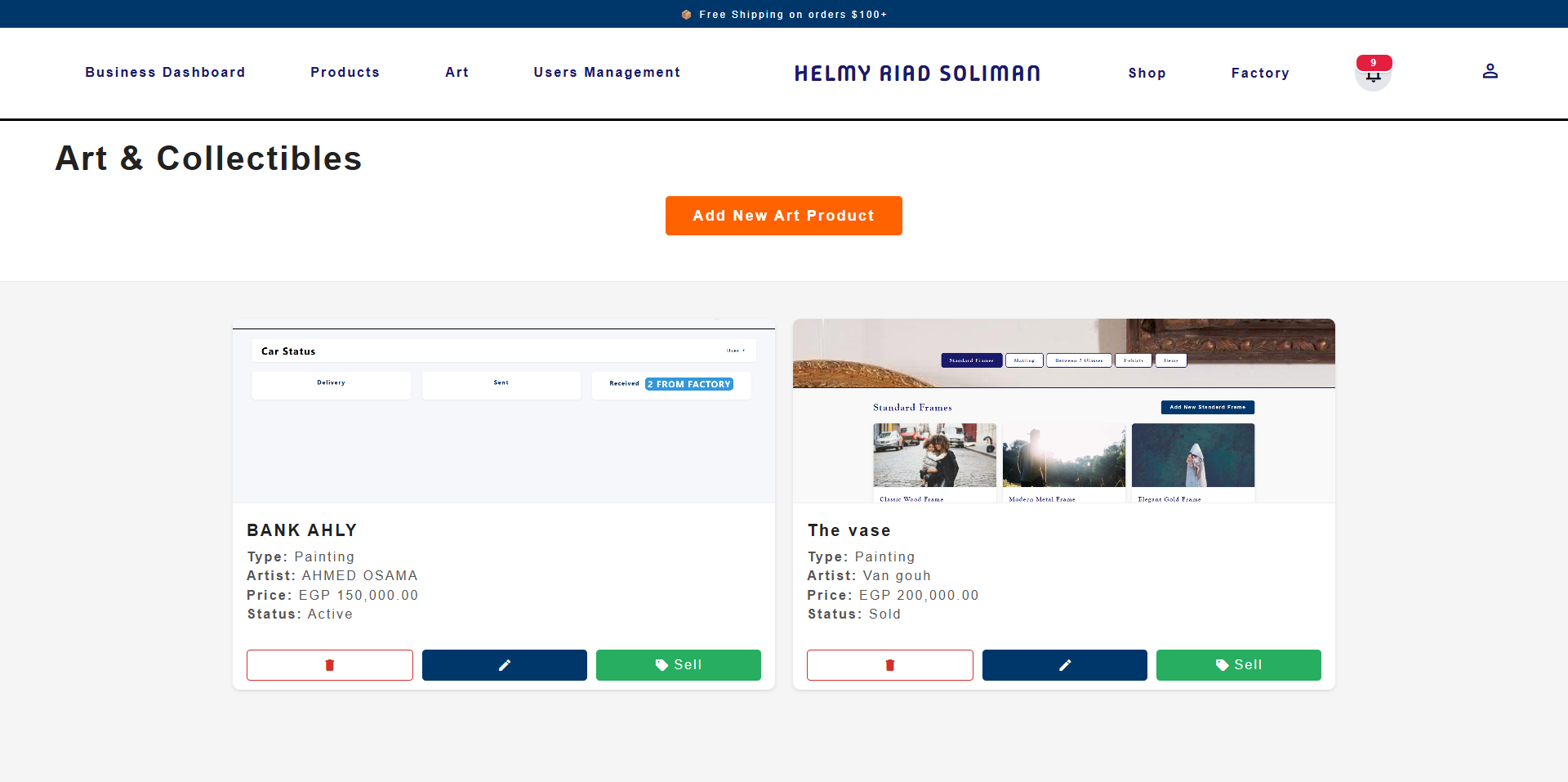Viewport: 1568px width, 782px height.
Task: Sell the BANK AHLY painting
Action: click(679, 665)
